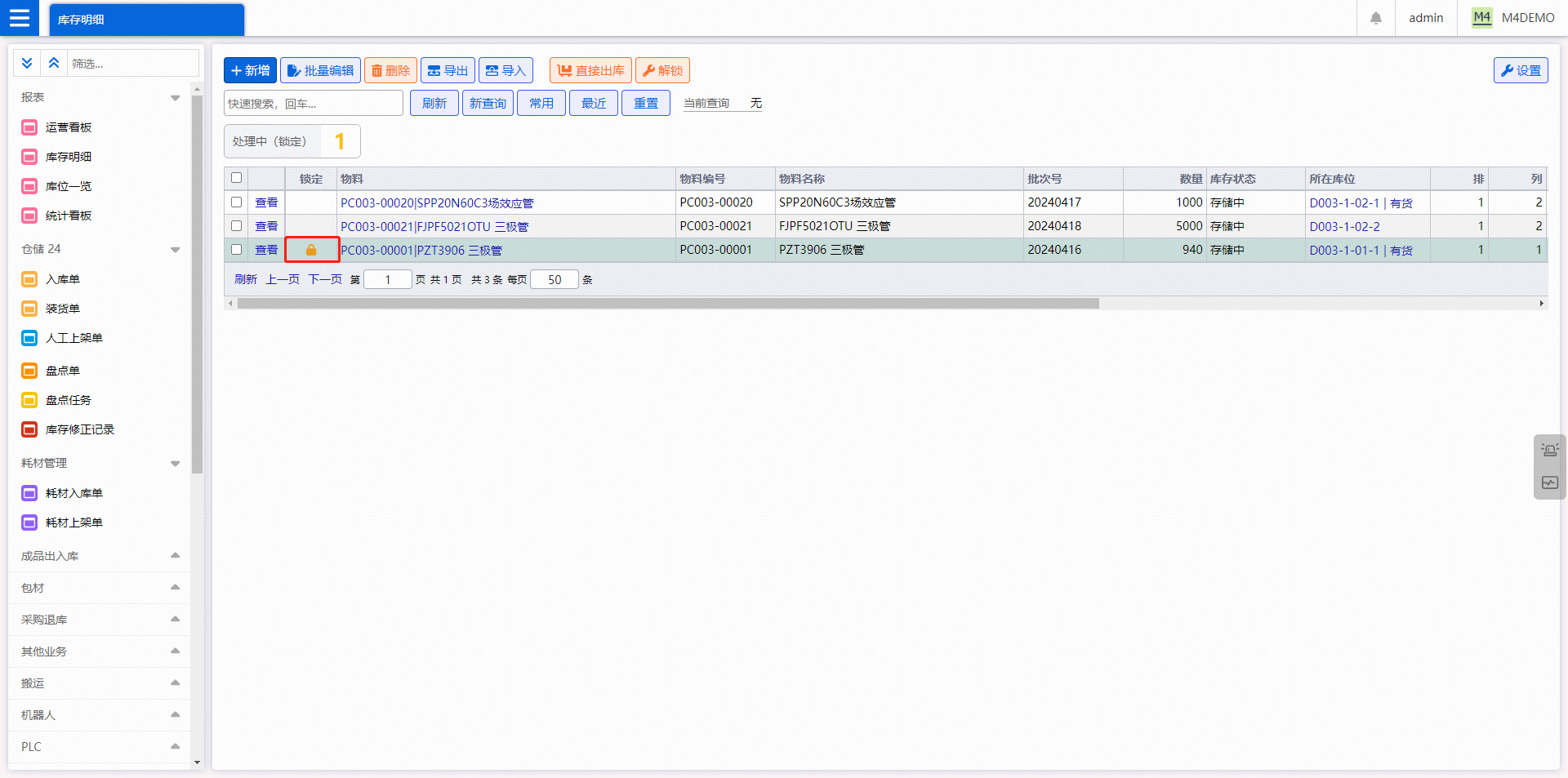
Task: Expand the 包材 sidebar group
Action: coord(176,587)
